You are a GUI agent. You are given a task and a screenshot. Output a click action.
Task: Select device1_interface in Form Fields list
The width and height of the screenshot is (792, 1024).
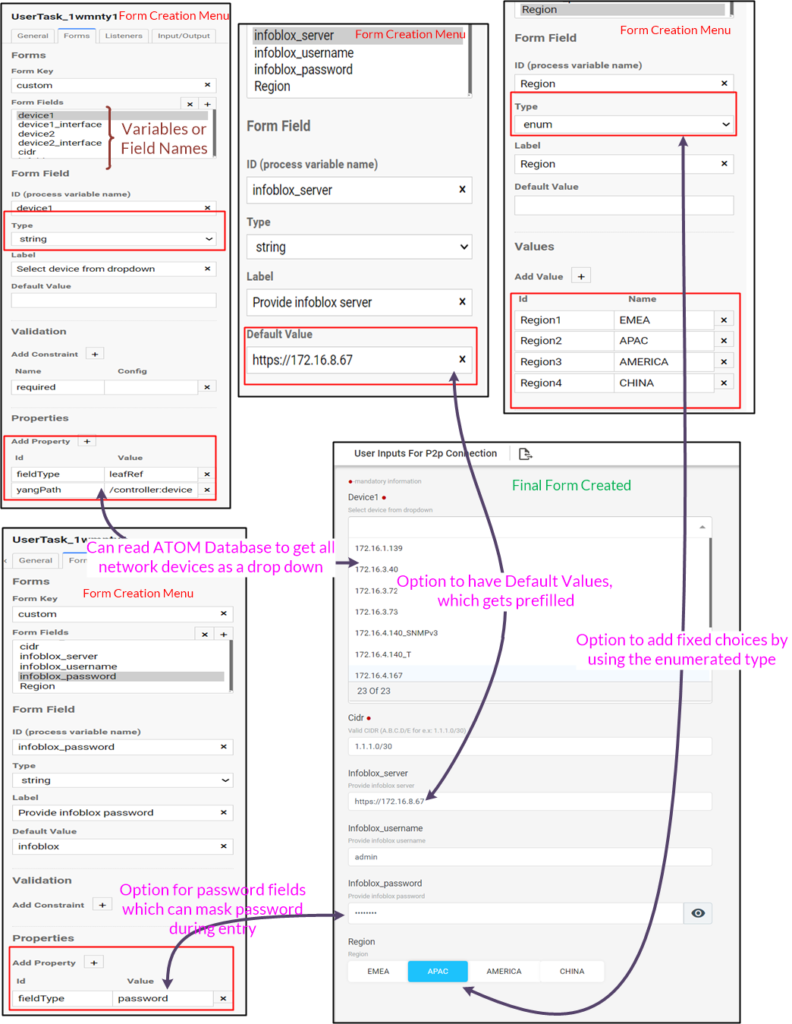coord(60,124)
